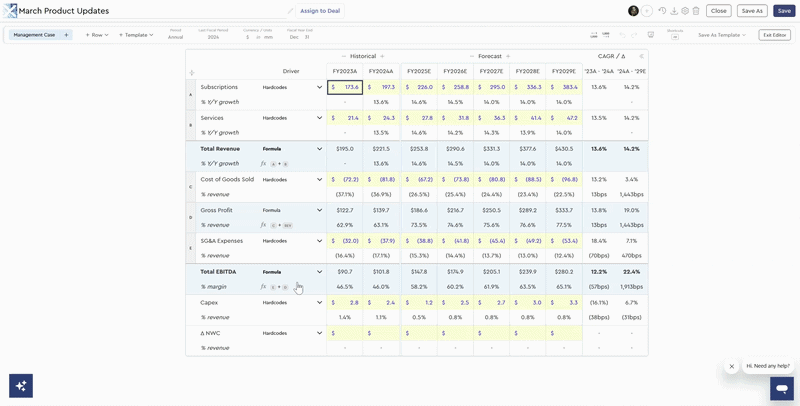
Task: Select the empty Δ NWC FY2023A cell
Action: pyautogui.click(x=345, y=333)
